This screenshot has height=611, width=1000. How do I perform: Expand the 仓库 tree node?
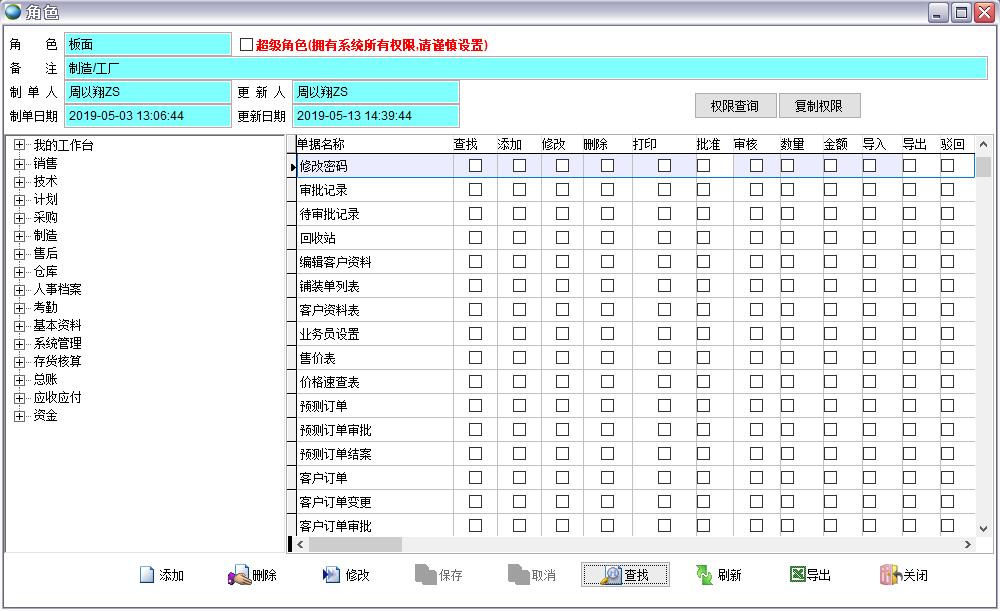[19, 271]
